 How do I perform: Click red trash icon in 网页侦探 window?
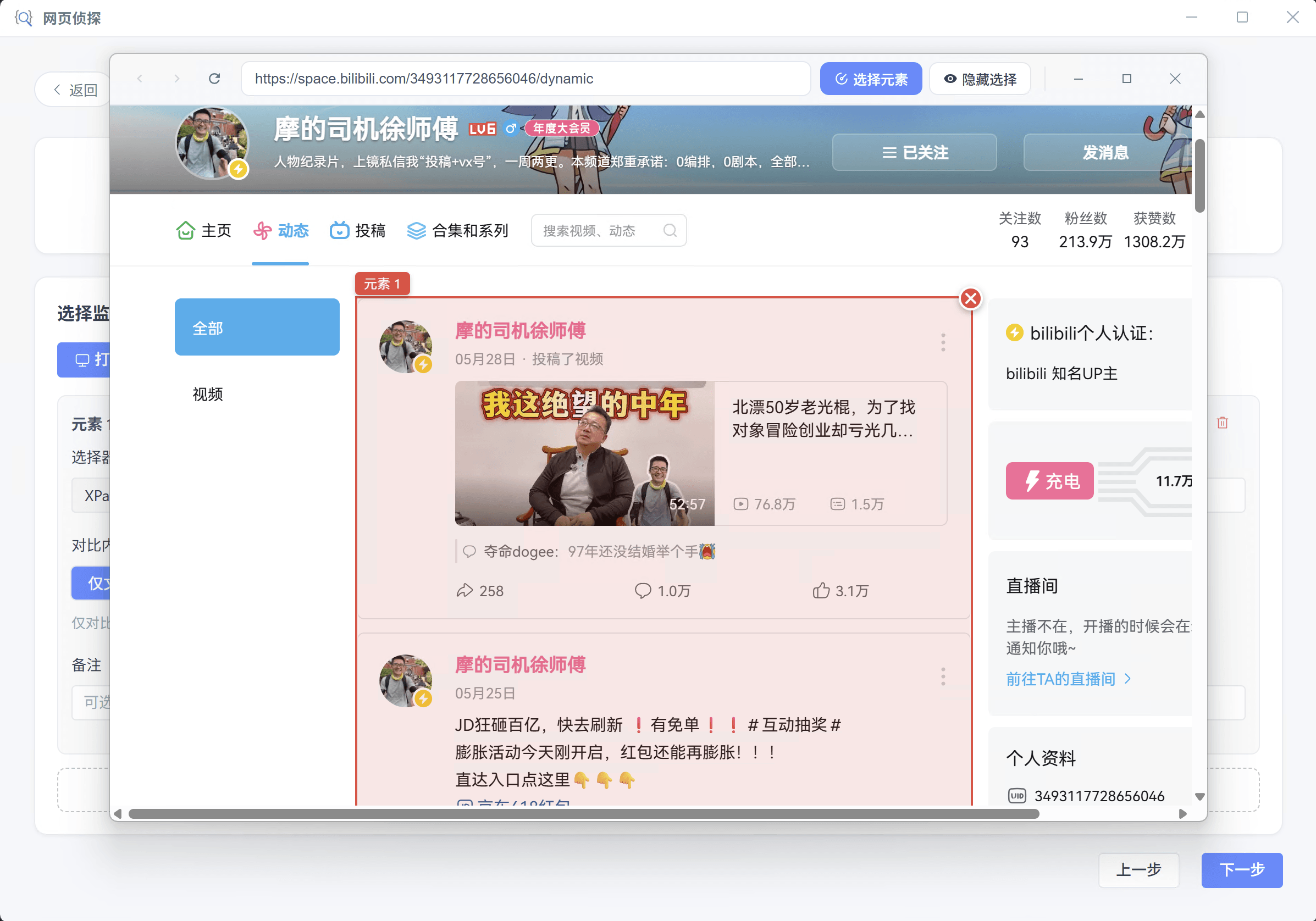coord(1222,423)
